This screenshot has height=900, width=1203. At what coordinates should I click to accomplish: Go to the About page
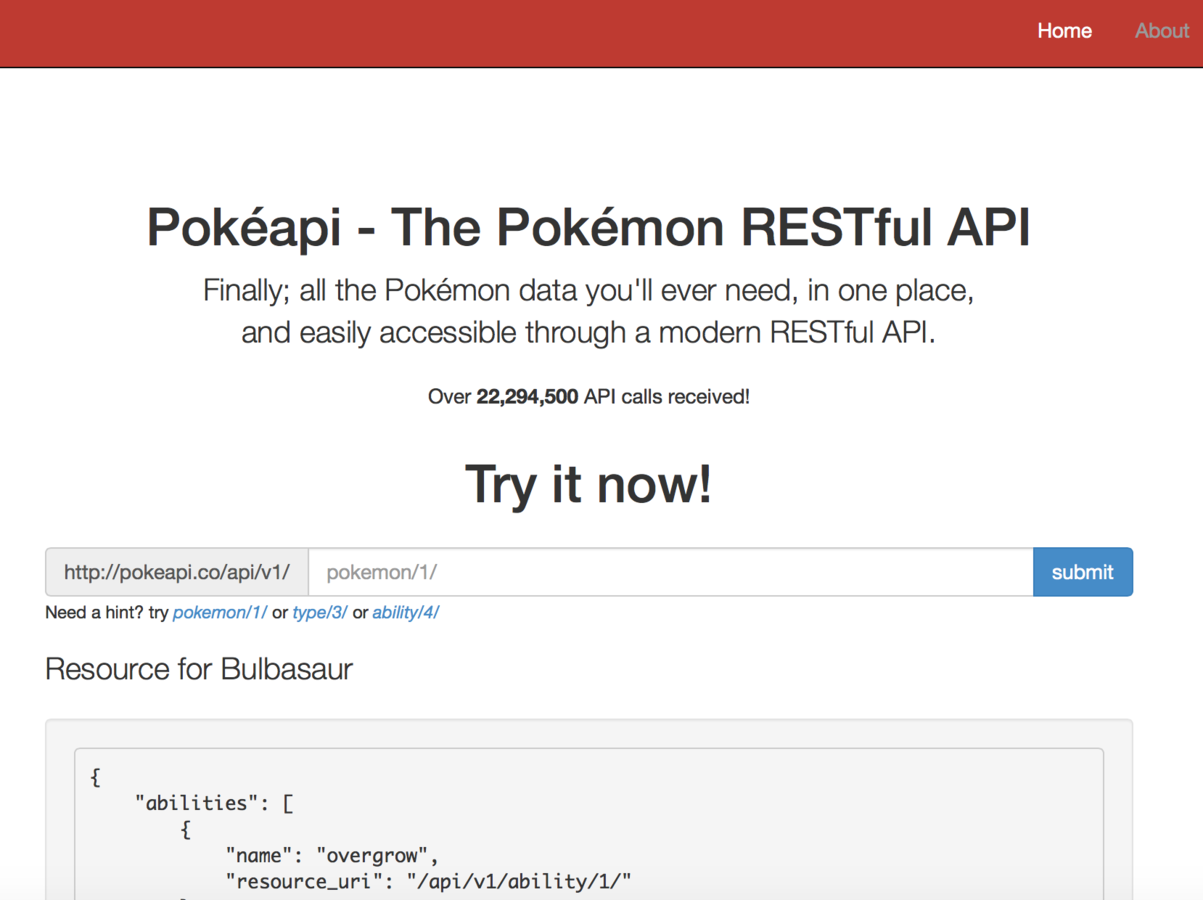coord(1162,31)
